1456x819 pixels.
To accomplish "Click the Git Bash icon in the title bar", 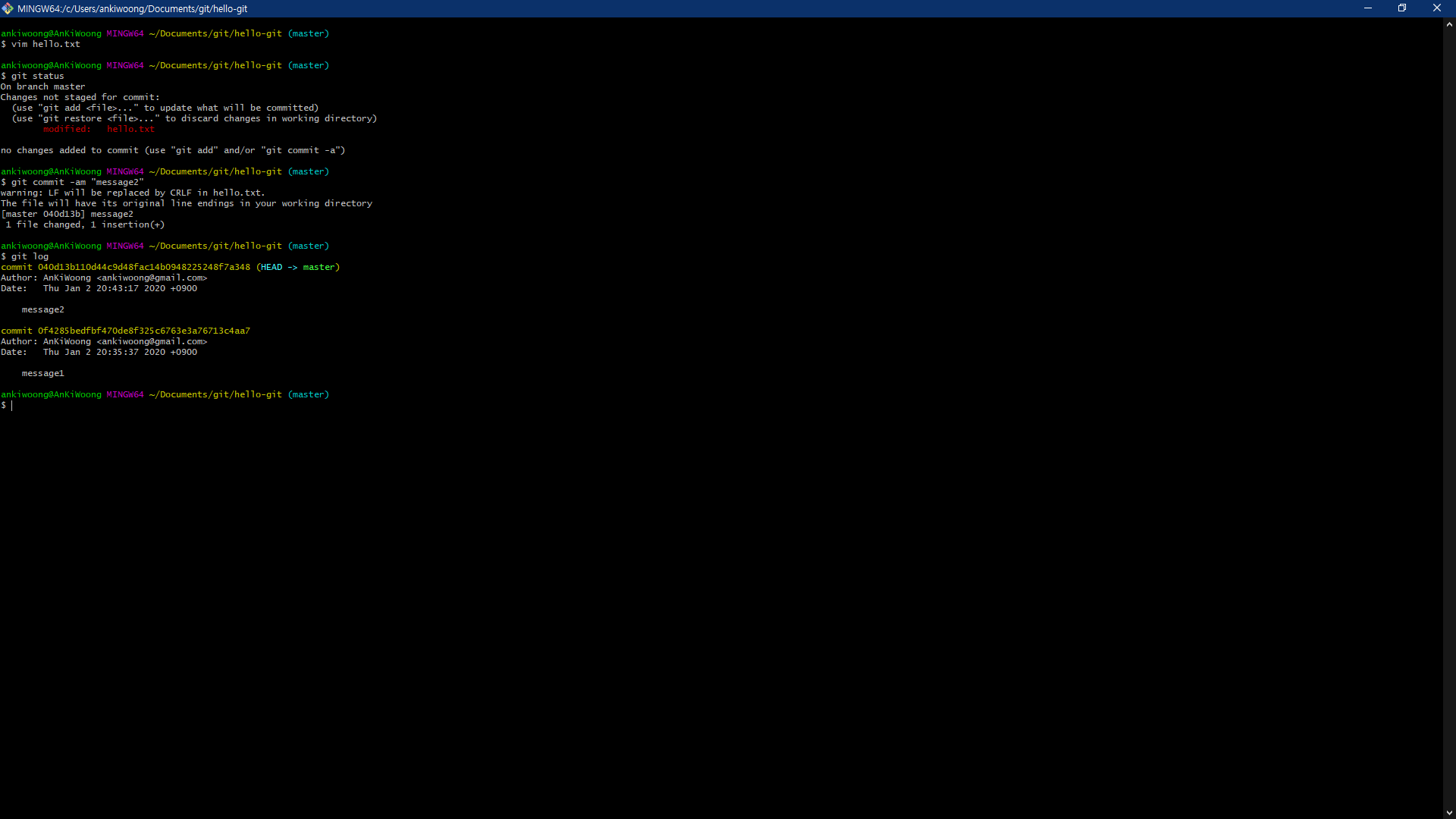I will (x=8, y=8).
